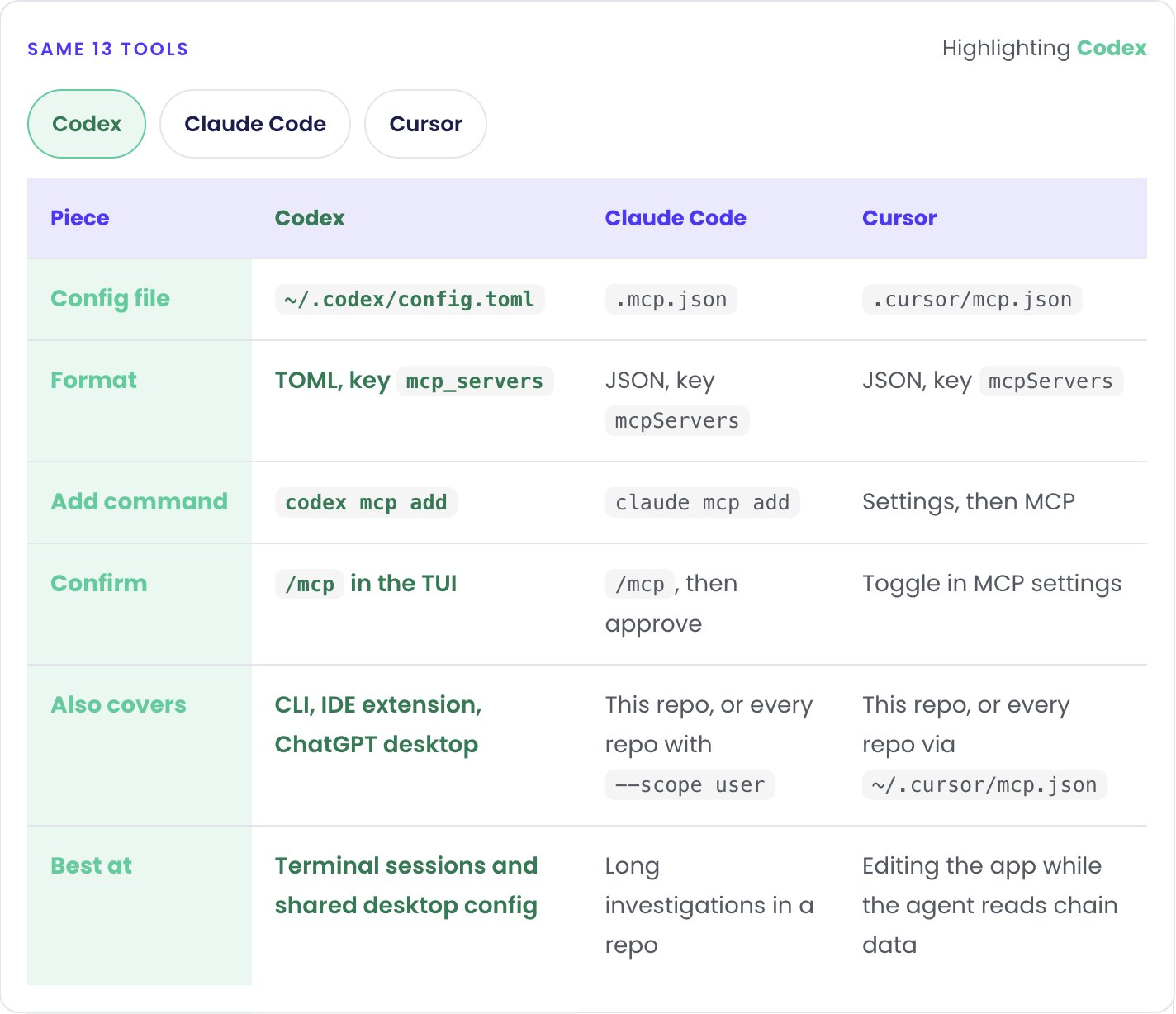The height and width of the screenshot is (1014, 1176).
Task: Click the "codex mcp add" command
Action: coord(366,502)
